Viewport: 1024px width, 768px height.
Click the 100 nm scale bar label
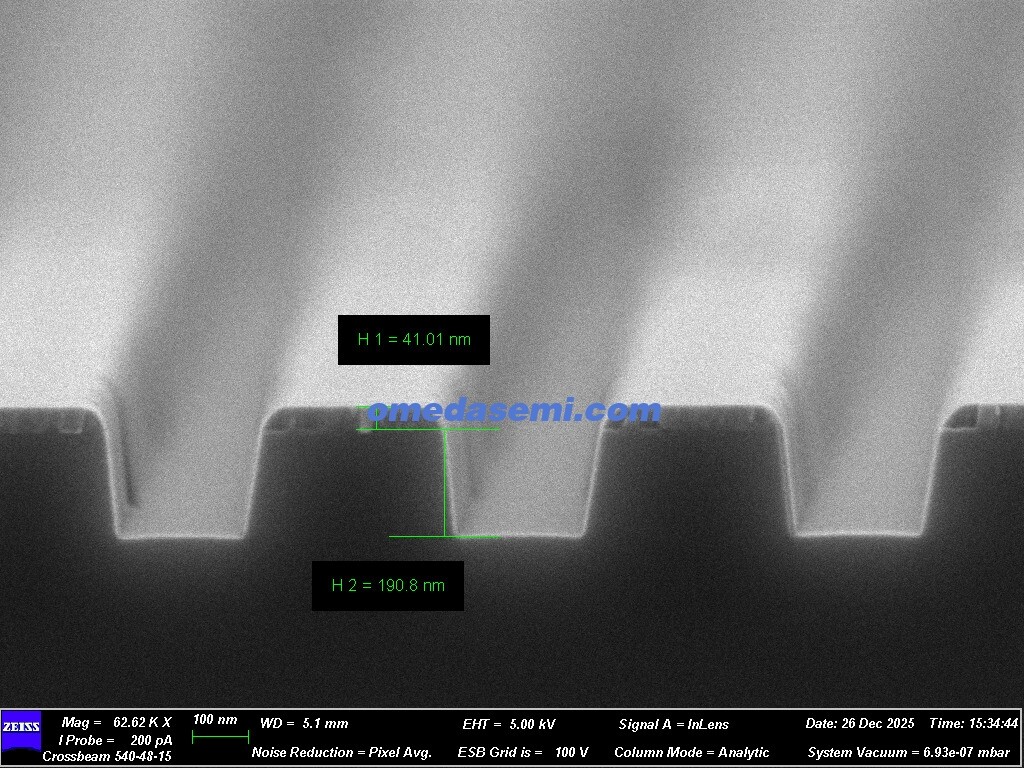pyautogui.click(x=215, y=720)
